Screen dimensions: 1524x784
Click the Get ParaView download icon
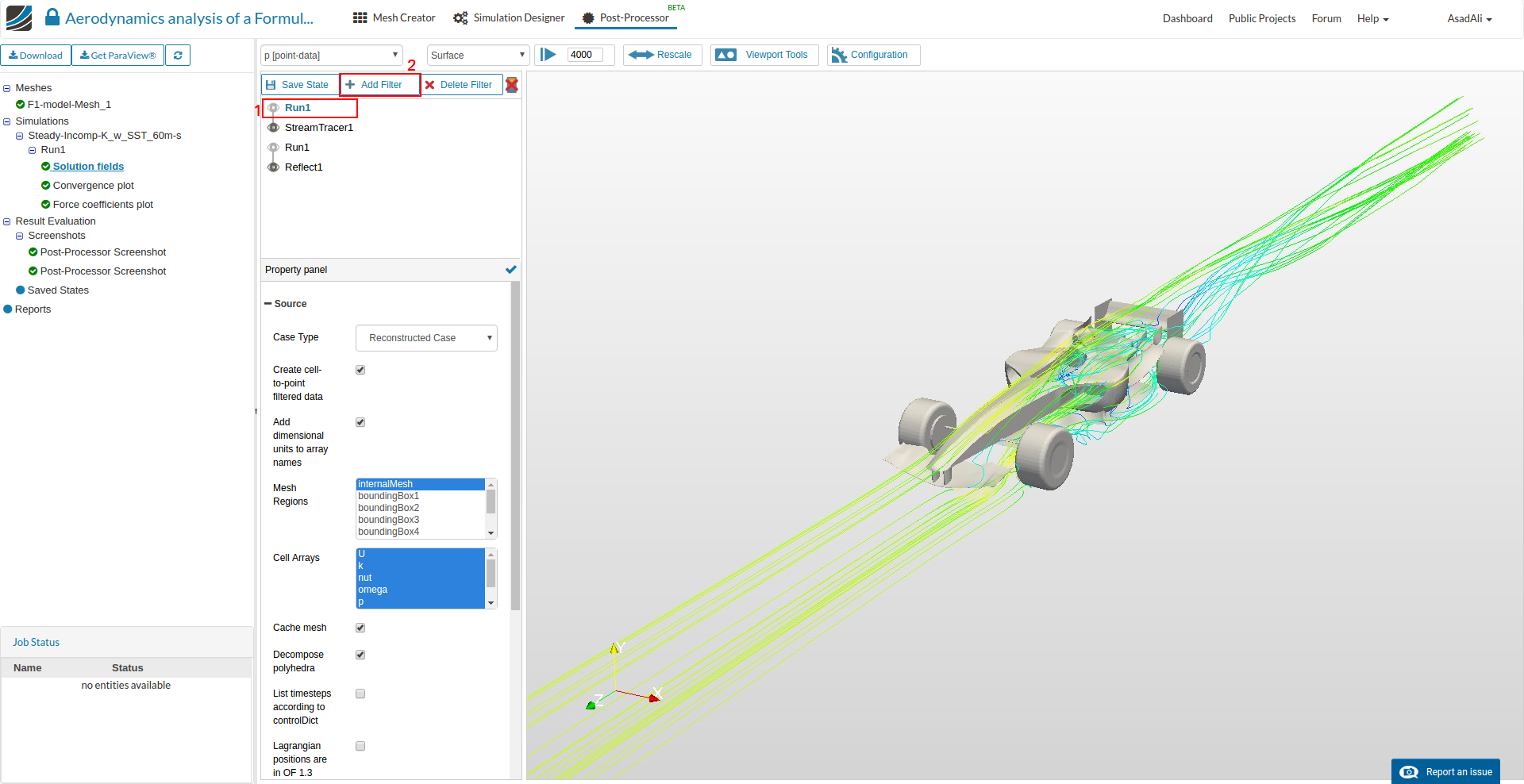pyautogui.click(x=84, y=56)
